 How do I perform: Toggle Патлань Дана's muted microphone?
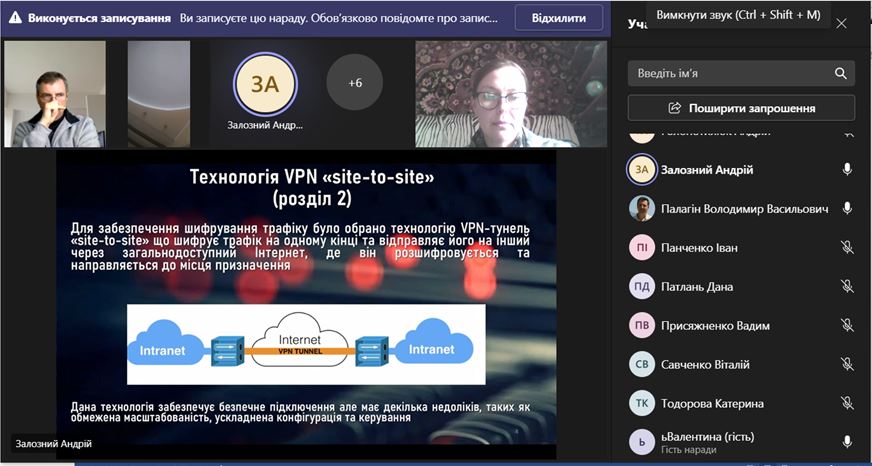pyautogui.click(x=847, y=286)
